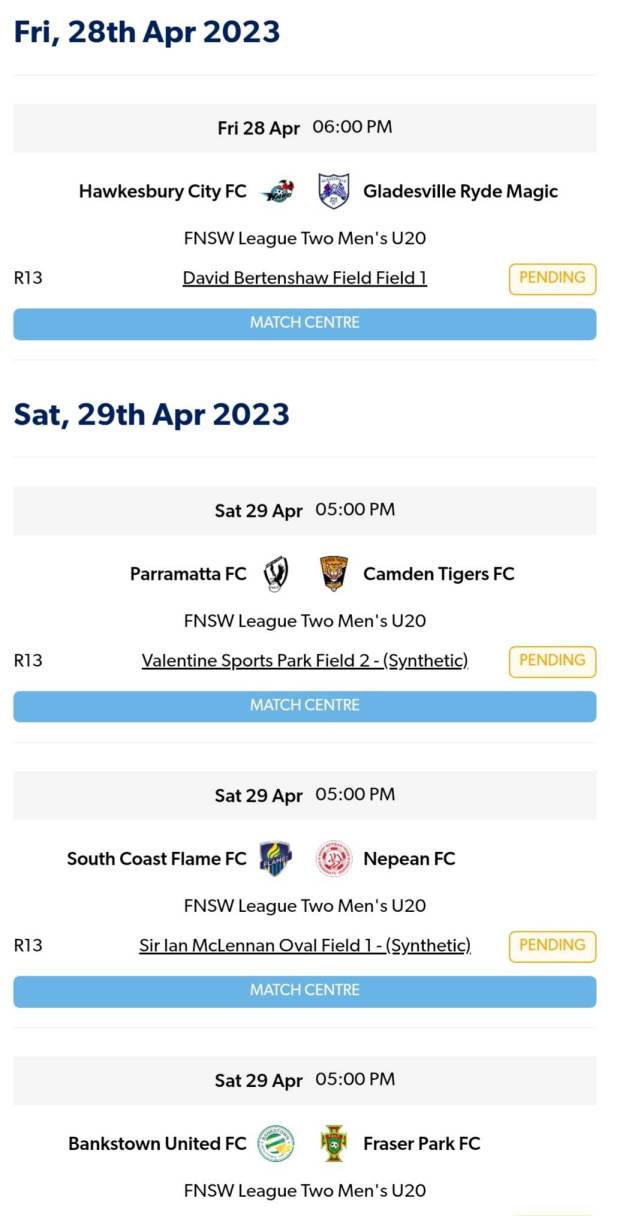
Task: Open the Valentine Sports Park Field 2 link
Action: [305, 660]
